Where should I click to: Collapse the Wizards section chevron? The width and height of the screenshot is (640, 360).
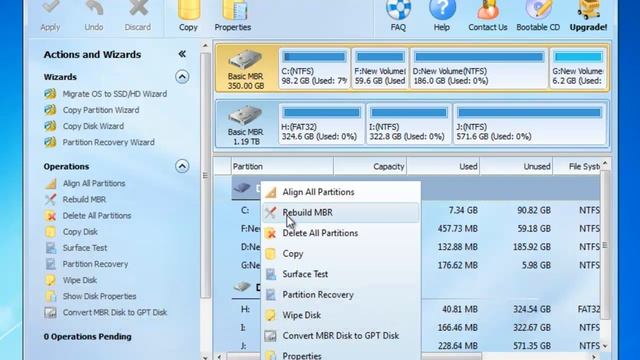point(182,77)
